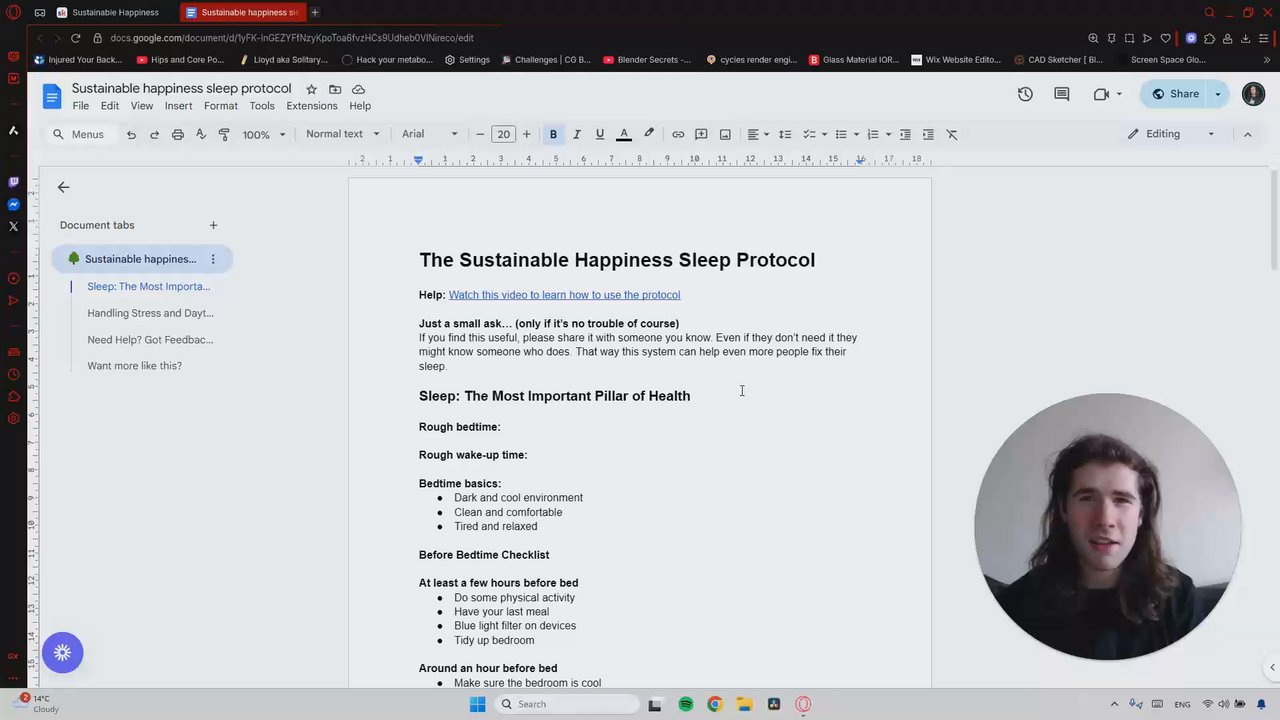Screen dimensions: 1280x720
Task: Toggle underline formatting
Action: pos(600,134)
